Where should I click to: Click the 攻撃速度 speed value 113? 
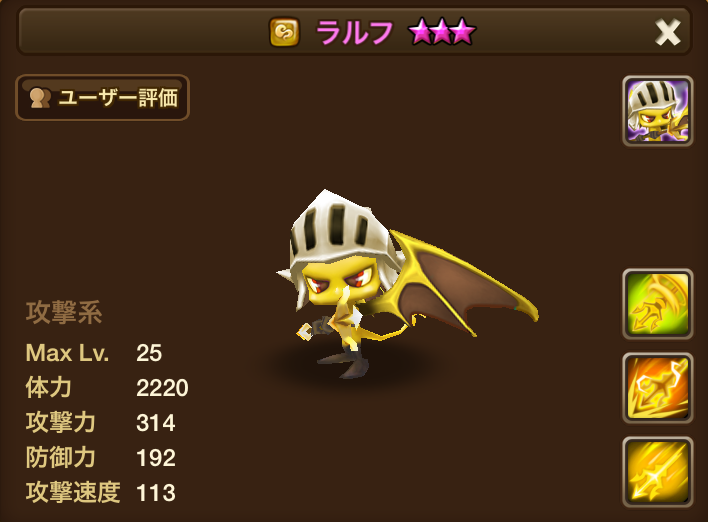point(155,493)
